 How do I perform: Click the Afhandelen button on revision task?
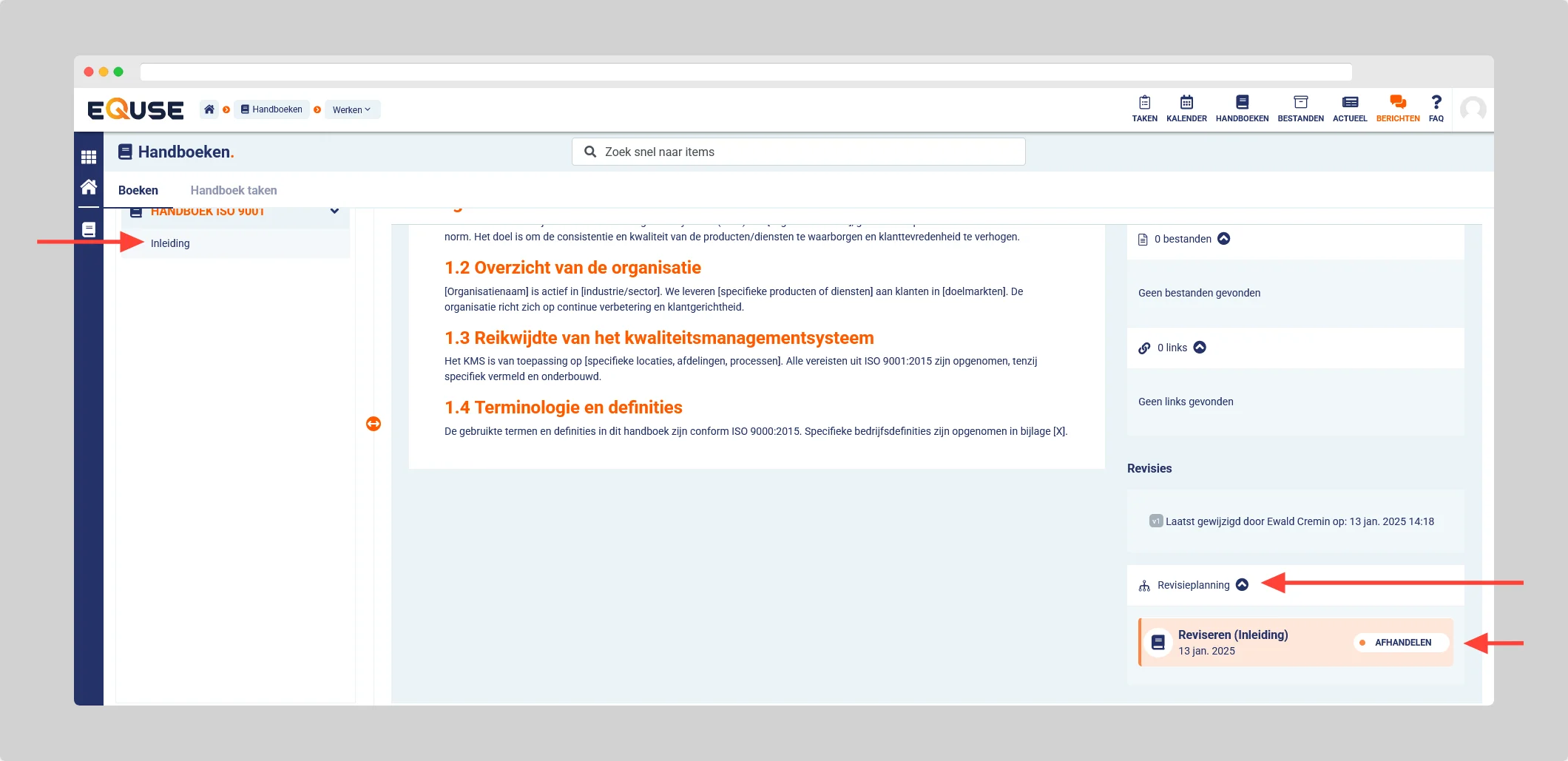(x=1401, y=643)
